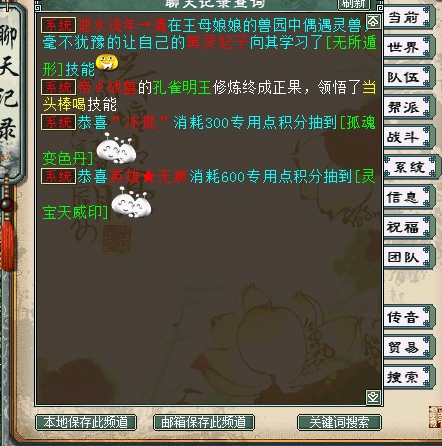The height and width of the screenshot is (446, 442).
Task: Open the 贸易 channel tab
Action: tap(409, 347)
